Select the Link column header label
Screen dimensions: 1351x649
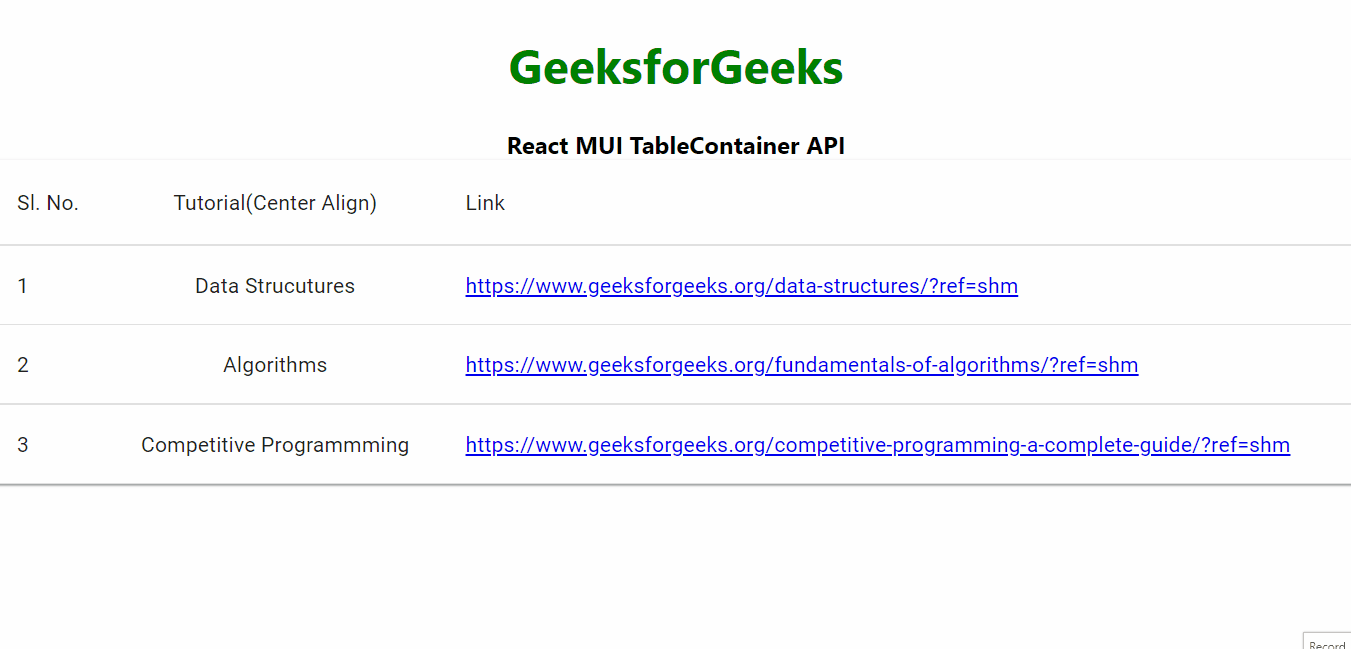[x=485, y=203]
